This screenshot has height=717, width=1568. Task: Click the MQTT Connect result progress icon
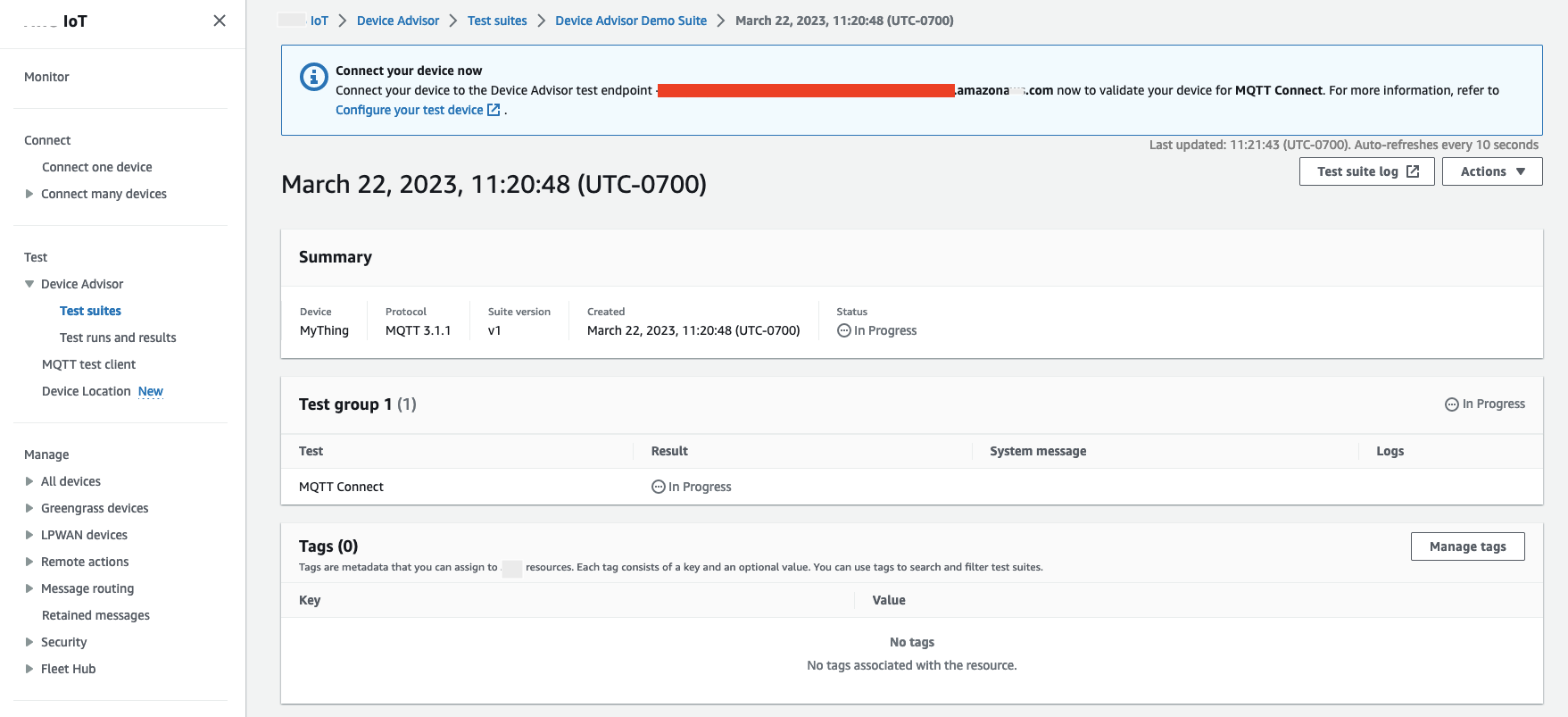click(659, 487)
